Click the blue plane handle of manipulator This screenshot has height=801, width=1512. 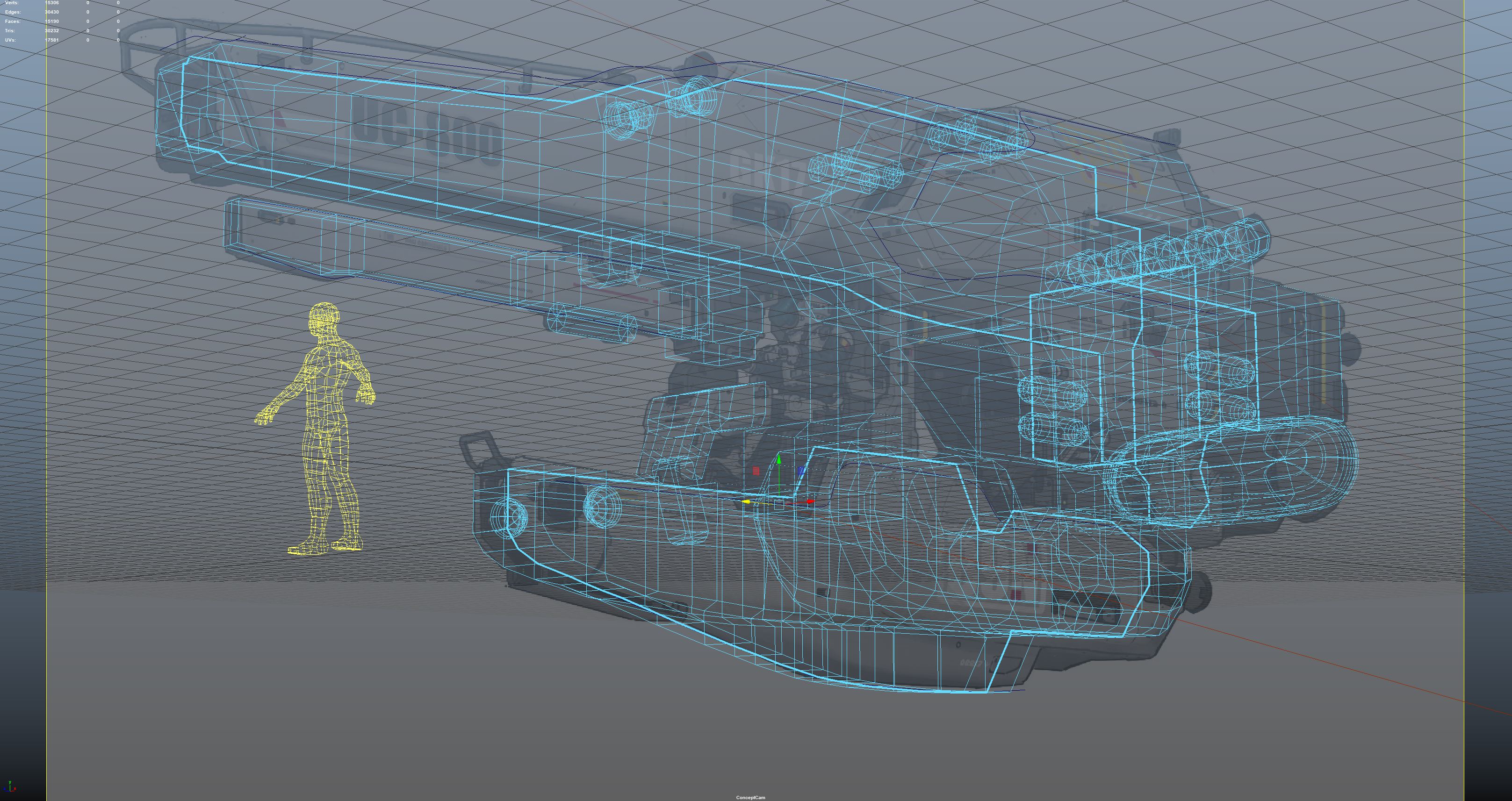pyautogui.click(x=802, y=471)
